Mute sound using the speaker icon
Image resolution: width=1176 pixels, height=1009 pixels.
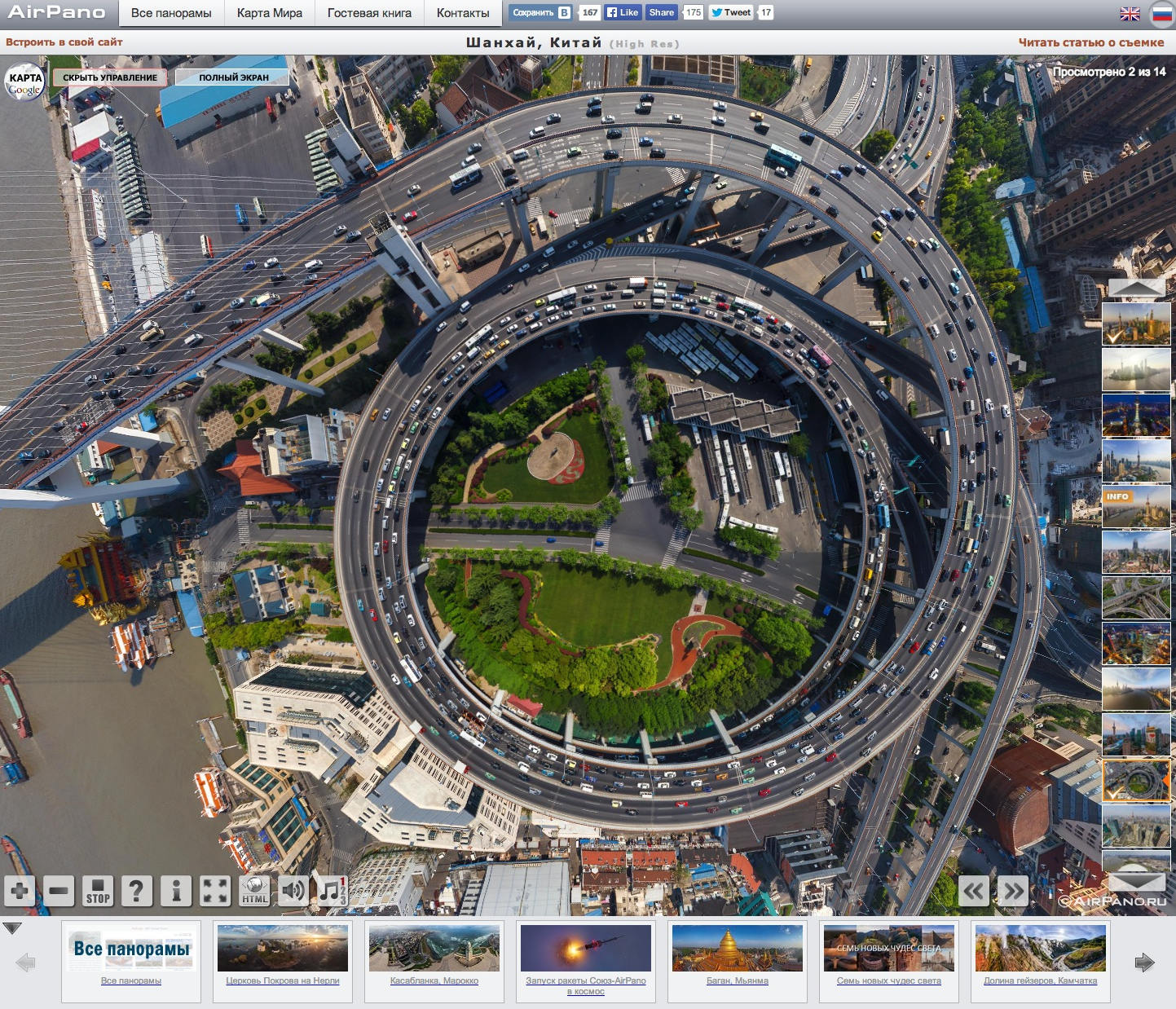[x=293, y=891]
